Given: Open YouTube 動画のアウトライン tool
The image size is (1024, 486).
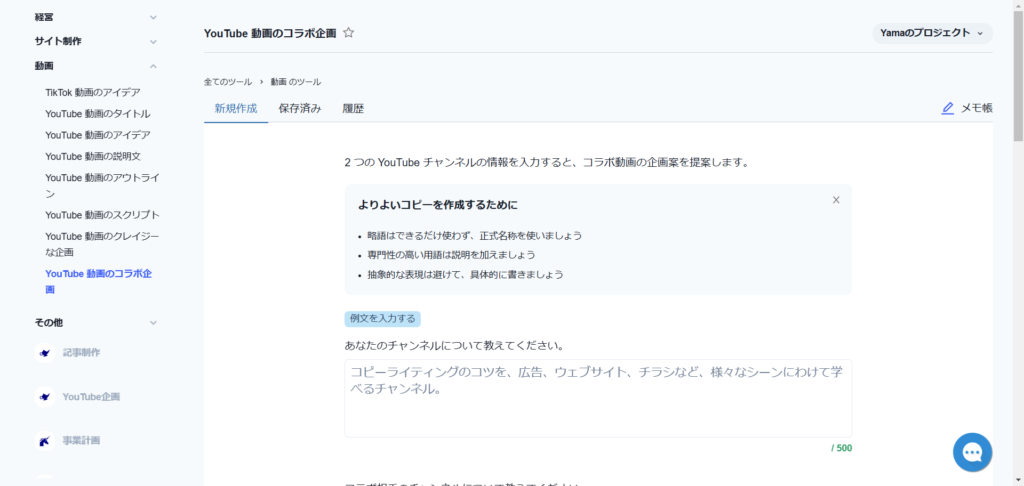Looking at the screenshot, I should (103, 186).
